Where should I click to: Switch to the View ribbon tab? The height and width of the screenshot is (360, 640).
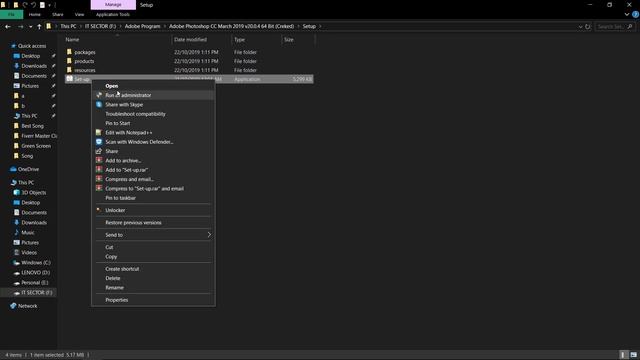79,14
